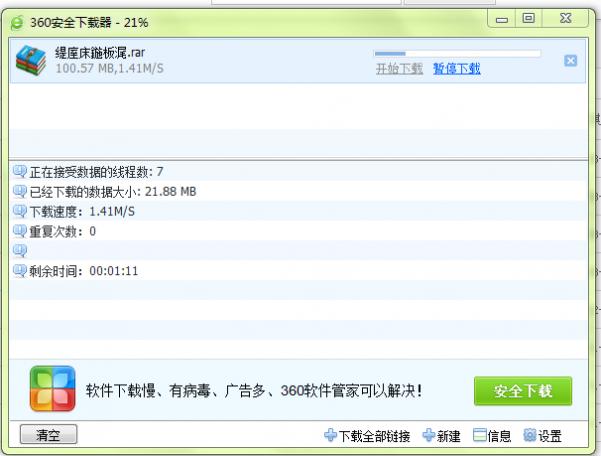Screen dimensions: 601x456
Task: Click the 360 downloader logo in title bar
Action: click(x=17, y=23)
